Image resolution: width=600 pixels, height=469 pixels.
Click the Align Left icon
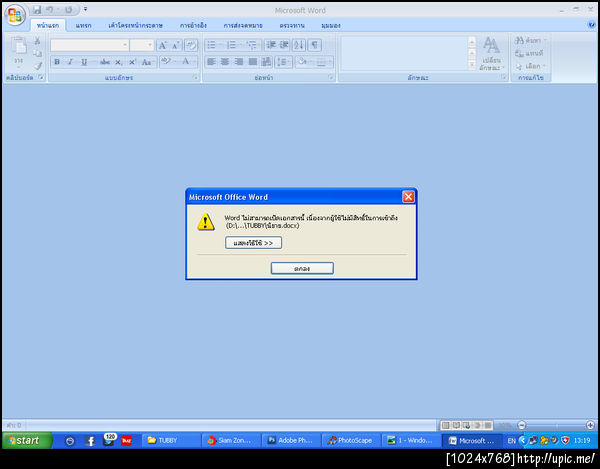click(211, 62)
